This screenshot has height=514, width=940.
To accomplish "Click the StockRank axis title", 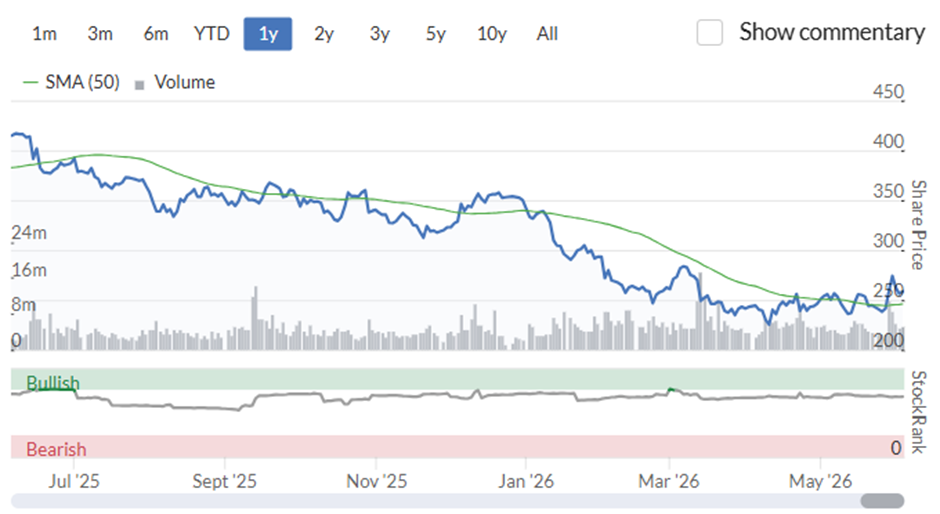I will tap(918, 412).
